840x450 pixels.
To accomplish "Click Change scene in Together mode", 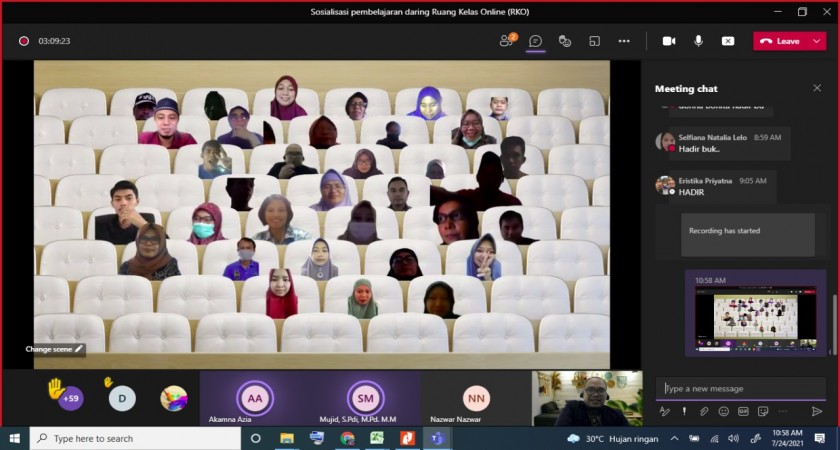I will 54,349.
